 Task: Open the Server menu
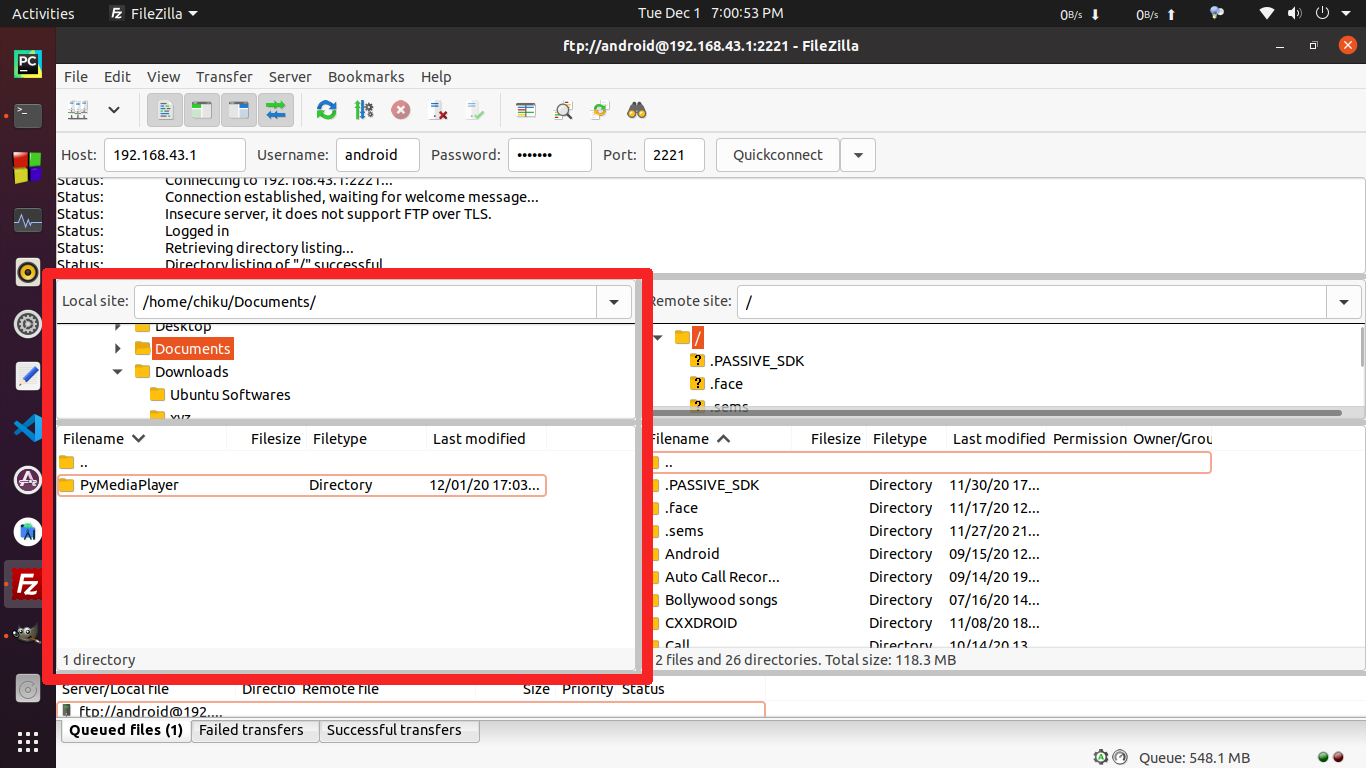coord(290,77)
